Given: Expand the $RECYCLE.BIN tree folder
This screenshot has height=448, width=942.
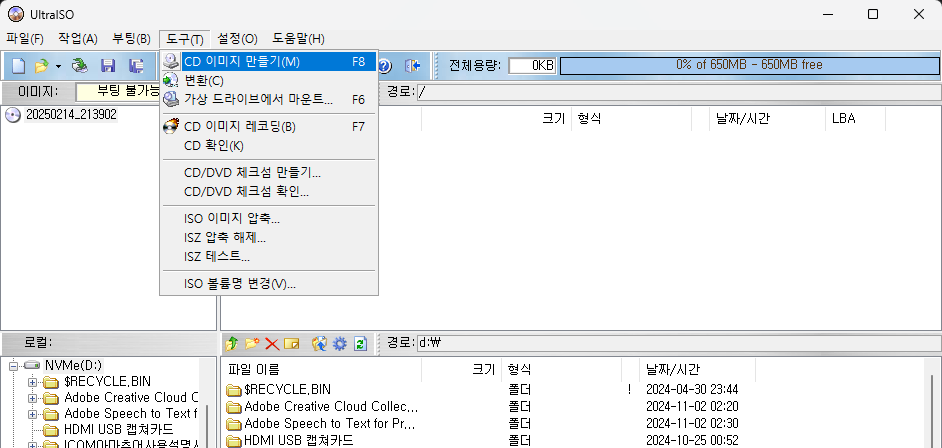Looking at the screenshot, I should pyautogui.click(x=33, y=382).
